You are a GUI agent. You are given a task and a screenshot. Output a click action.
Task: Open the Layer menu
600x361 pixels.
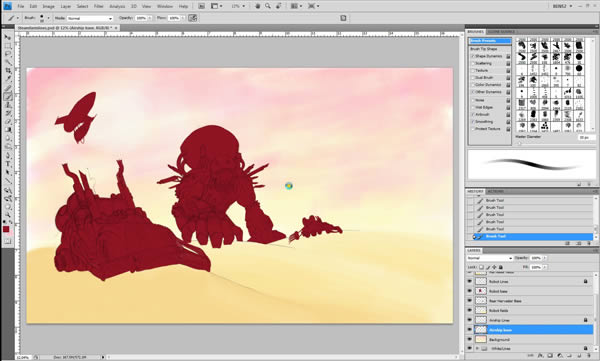click(65, 6)
